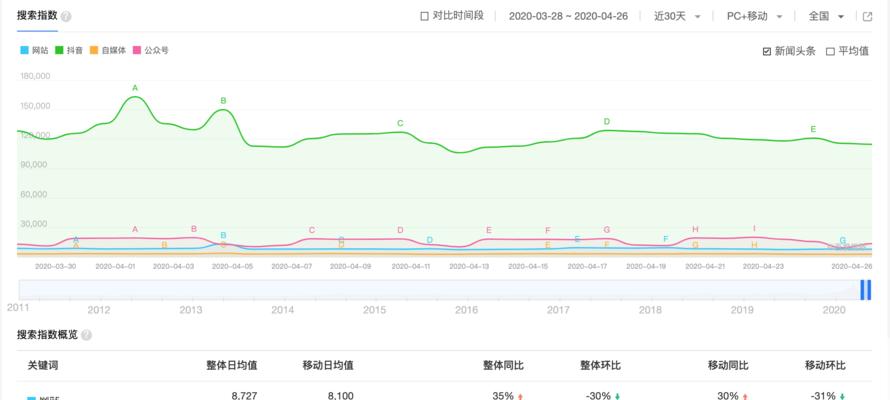Click pink news marker E on 公众号 line
Image resolution: width=890 pixels, height=400 pixels.
point(489,230)
